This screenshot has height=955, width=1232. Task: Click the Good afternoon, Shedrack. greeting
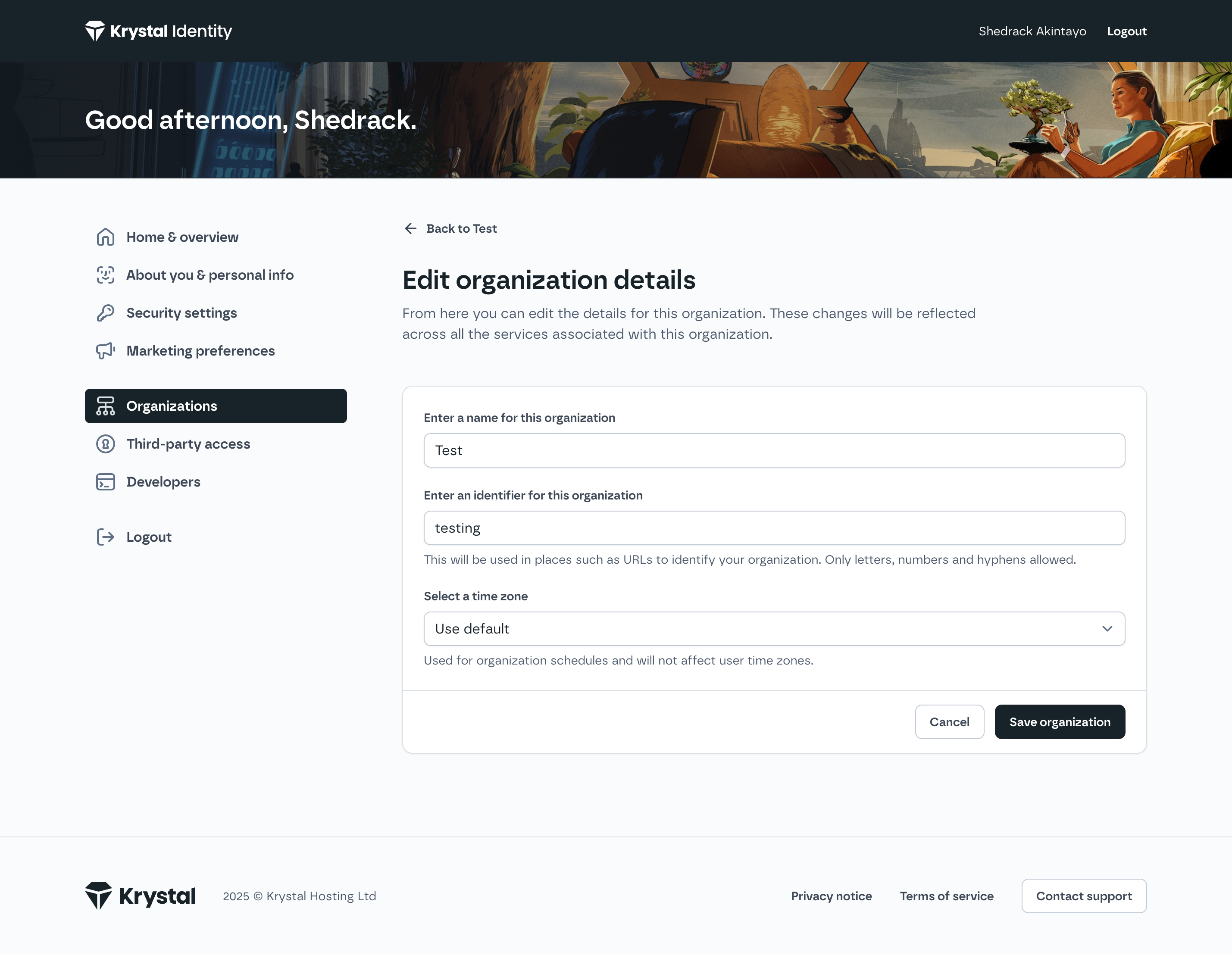coord(250,119)
